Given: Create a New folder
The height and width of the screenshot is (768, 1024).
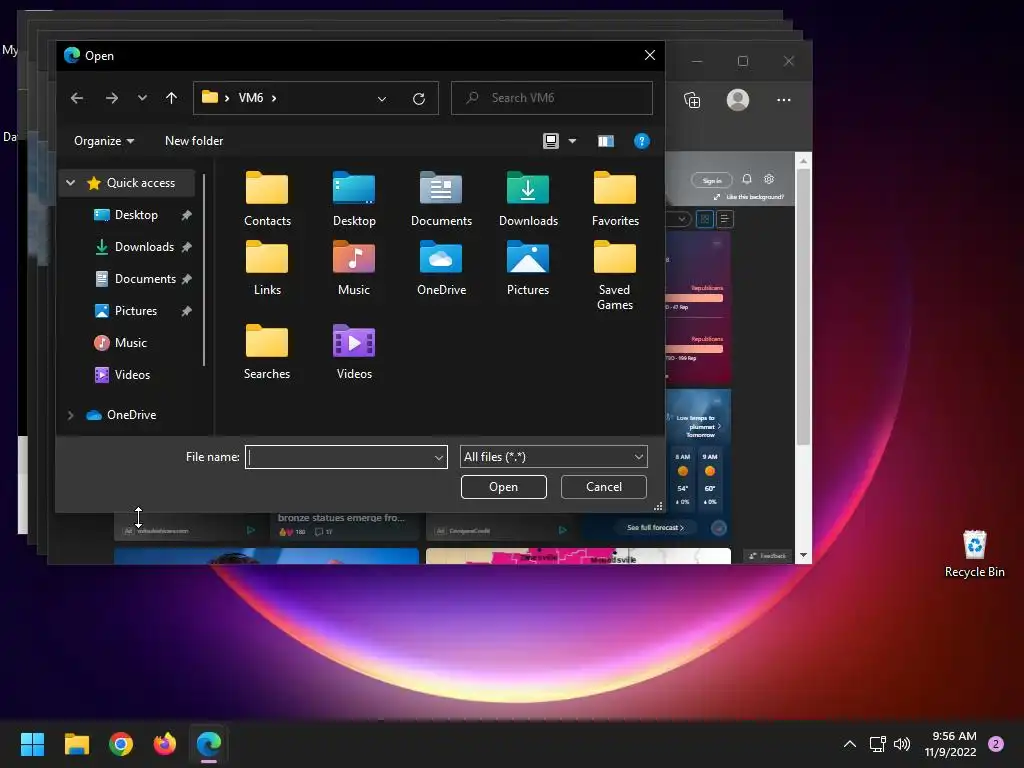Looking at the screenshot, I should (x=194, y=141).
